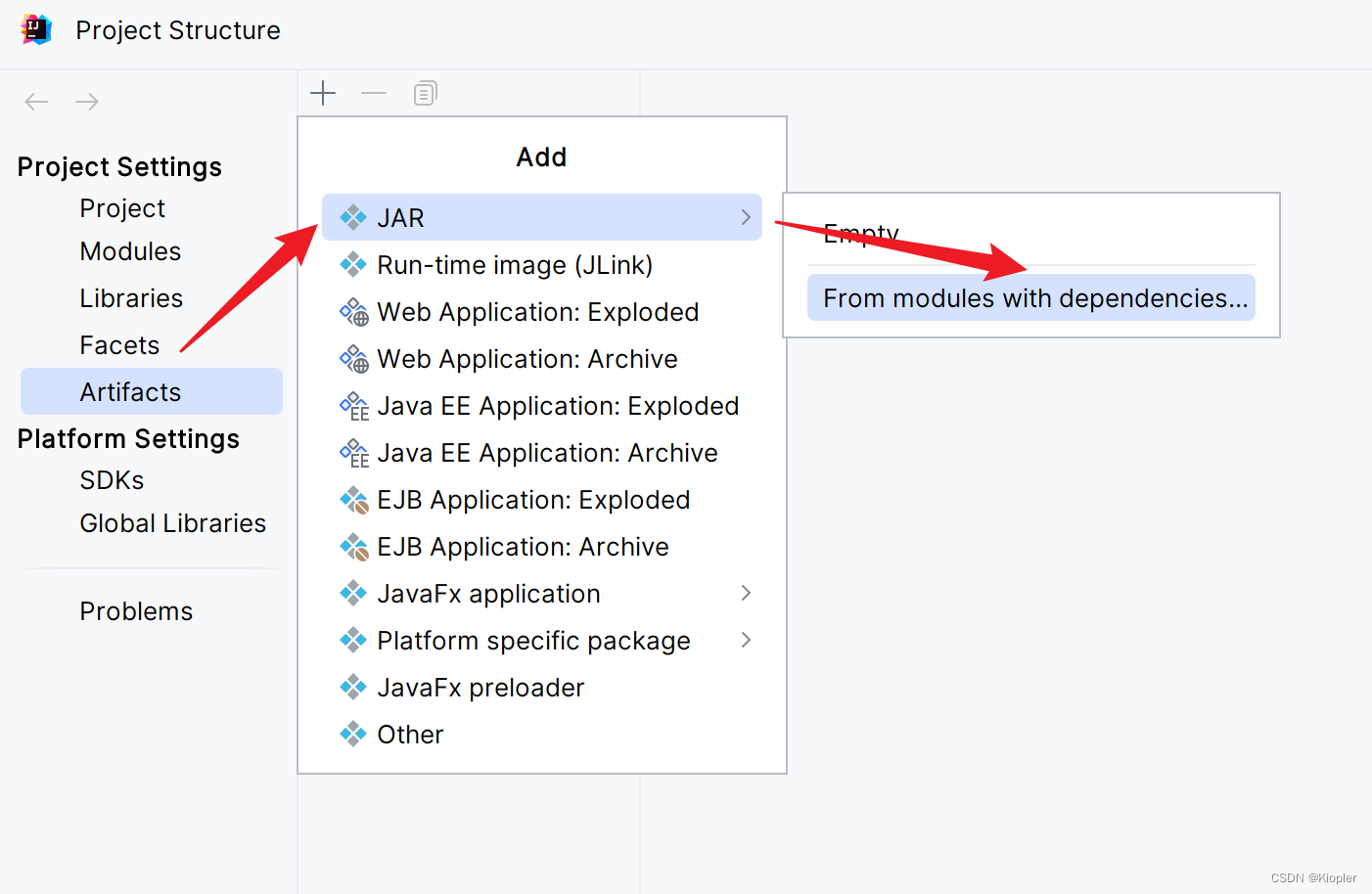Expand Platform specific package submenu chevron
Viewport: 1372px width, 894px height.
746,640
